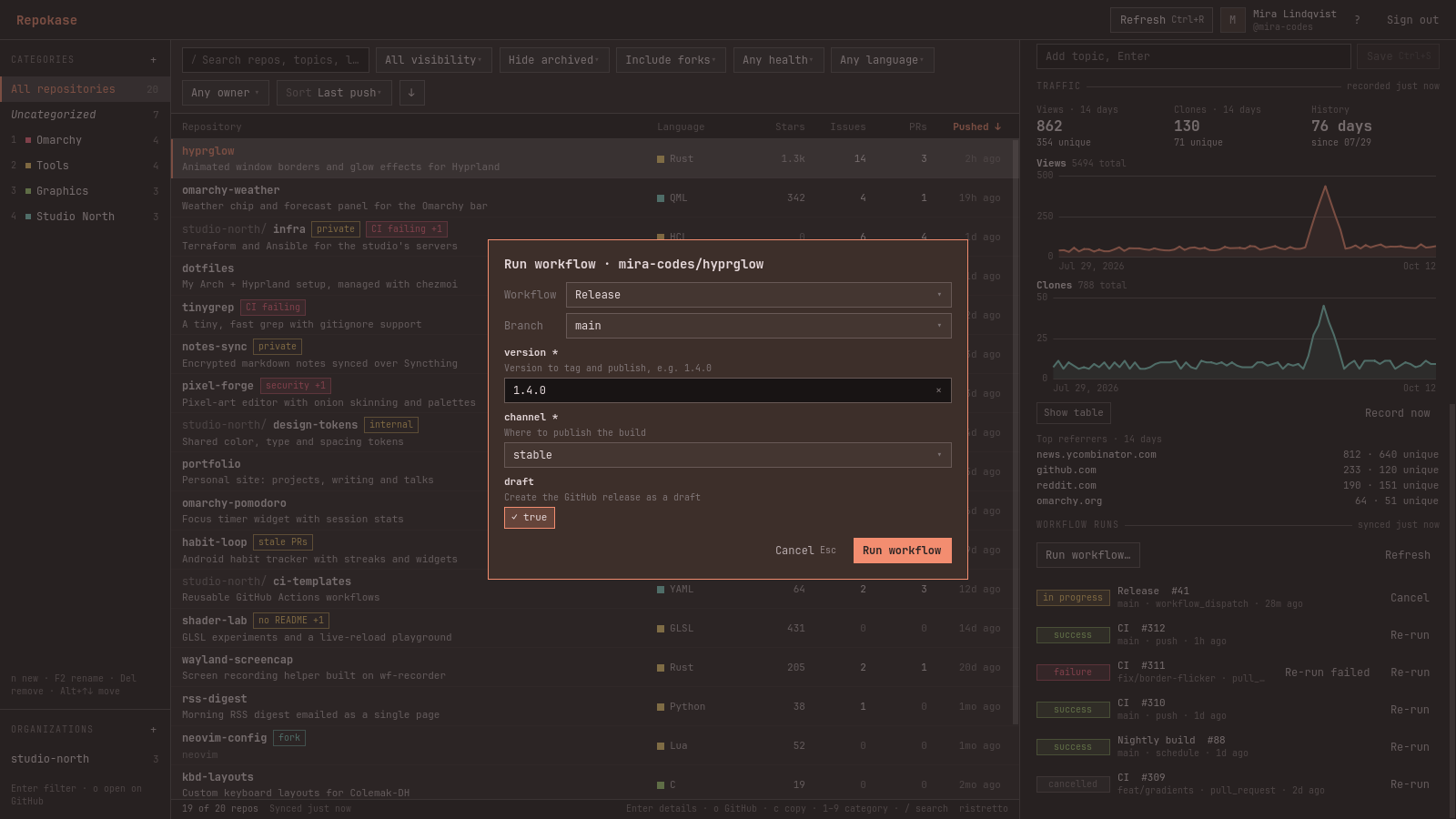
Task: Open the All visibility filter dropdown
Action: tap(434, 60)
